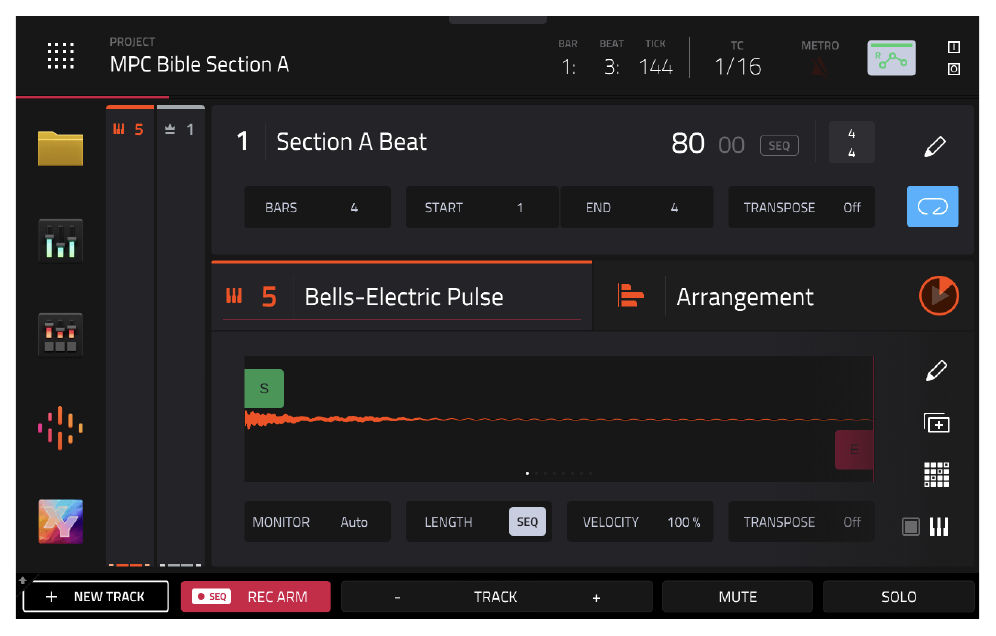
Task: Change the BARS value field
Action: (x=318, y=207)
